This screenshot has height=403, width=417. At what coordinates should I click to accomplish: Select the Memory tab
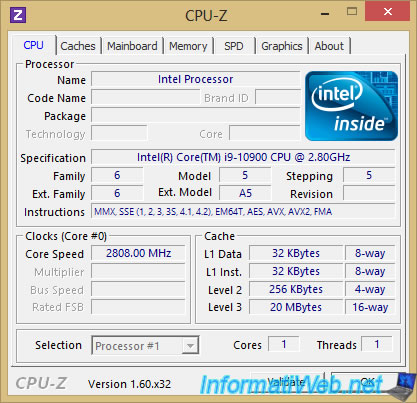click(188, 46)
